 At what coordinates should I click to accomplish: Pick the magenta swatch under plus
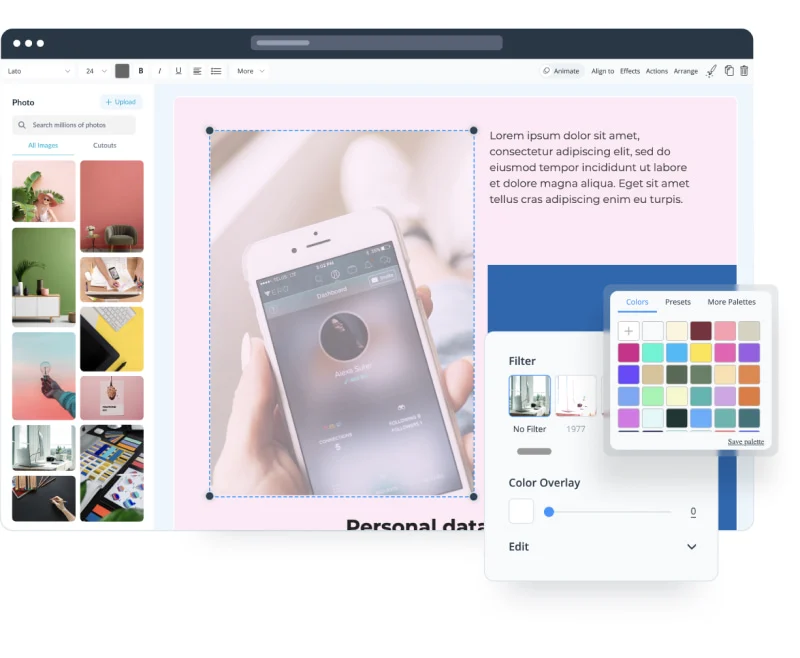point(629,352)
